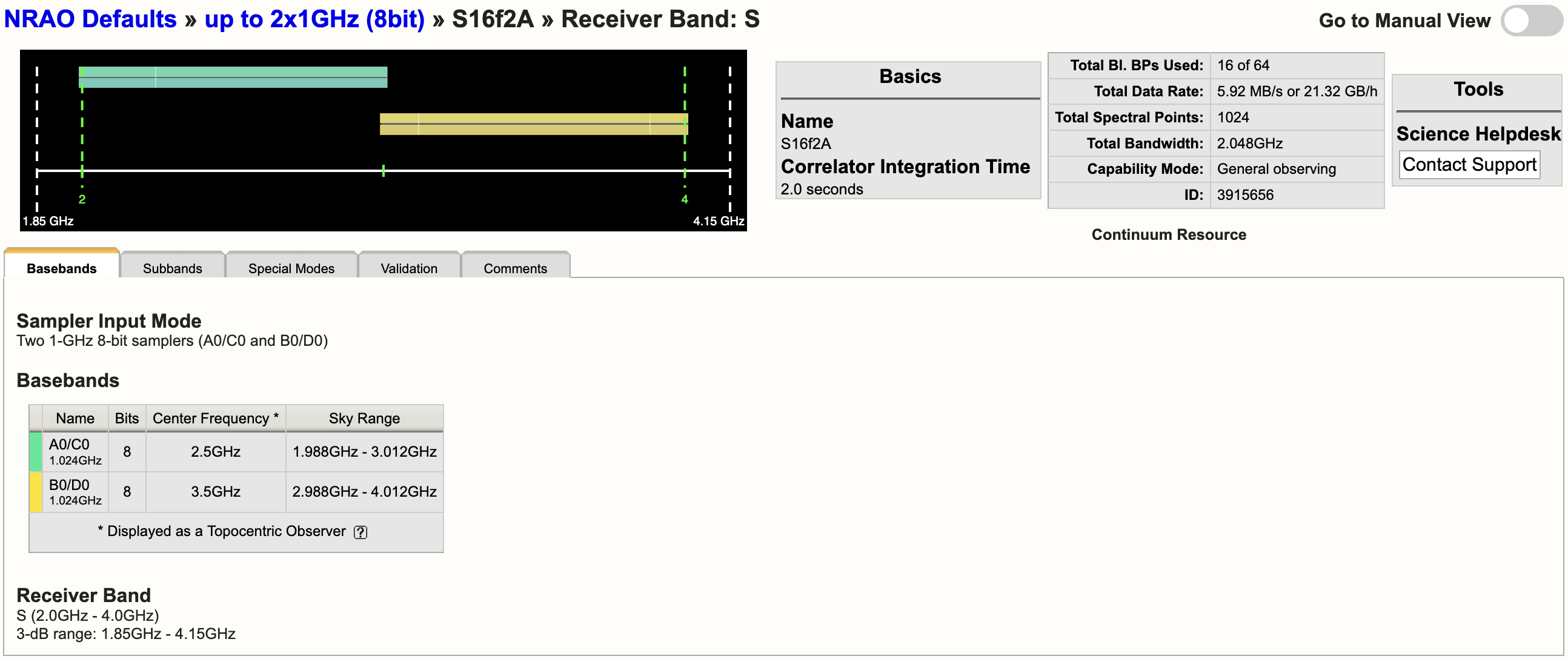Click the General observing capability mode value
The height and width of the screenshot is (659, 1568).
pyautogui.click(x=1276, y=168)
